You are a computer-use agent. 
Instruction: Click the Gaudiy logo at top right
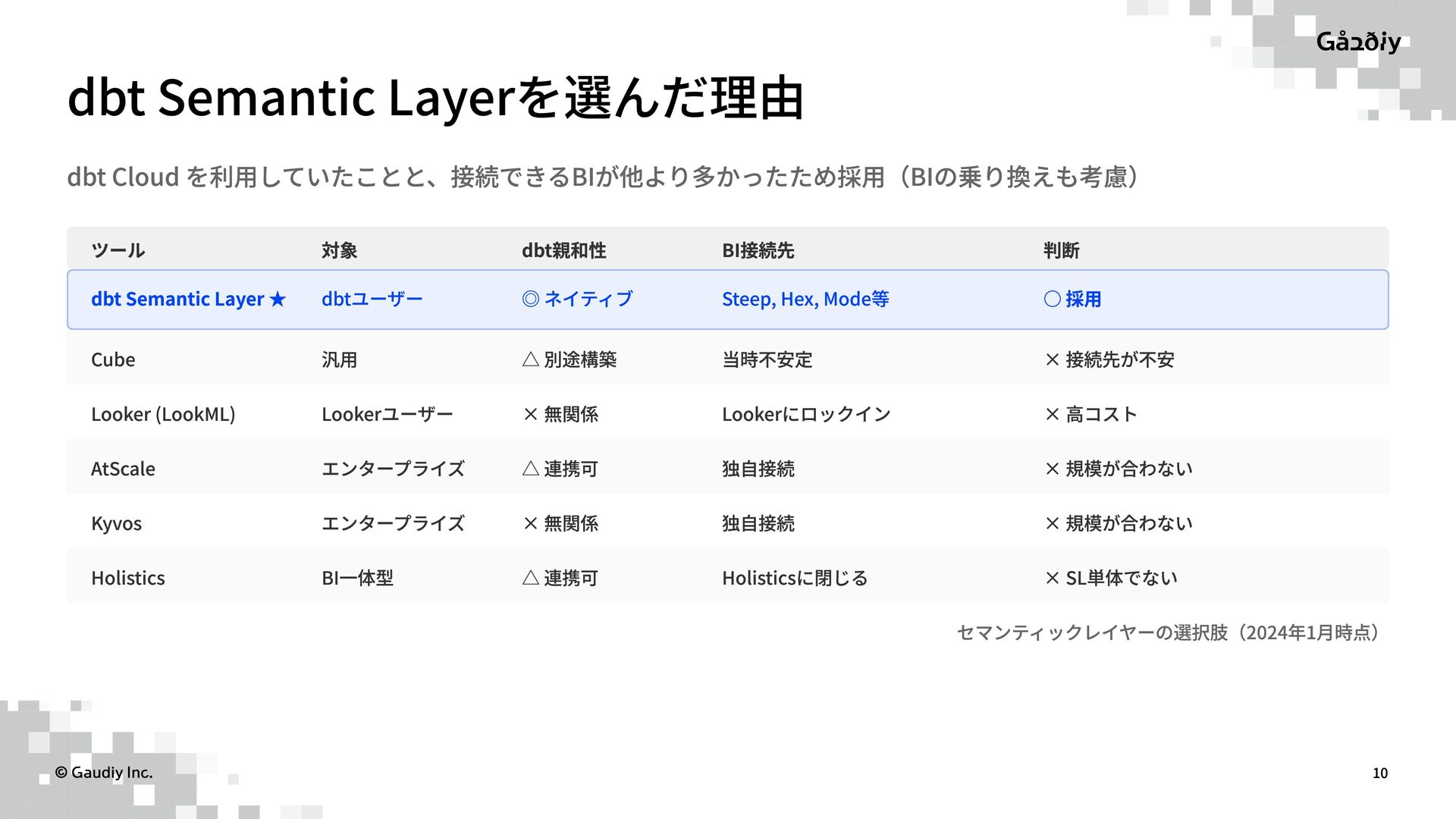coord(1358,42)
